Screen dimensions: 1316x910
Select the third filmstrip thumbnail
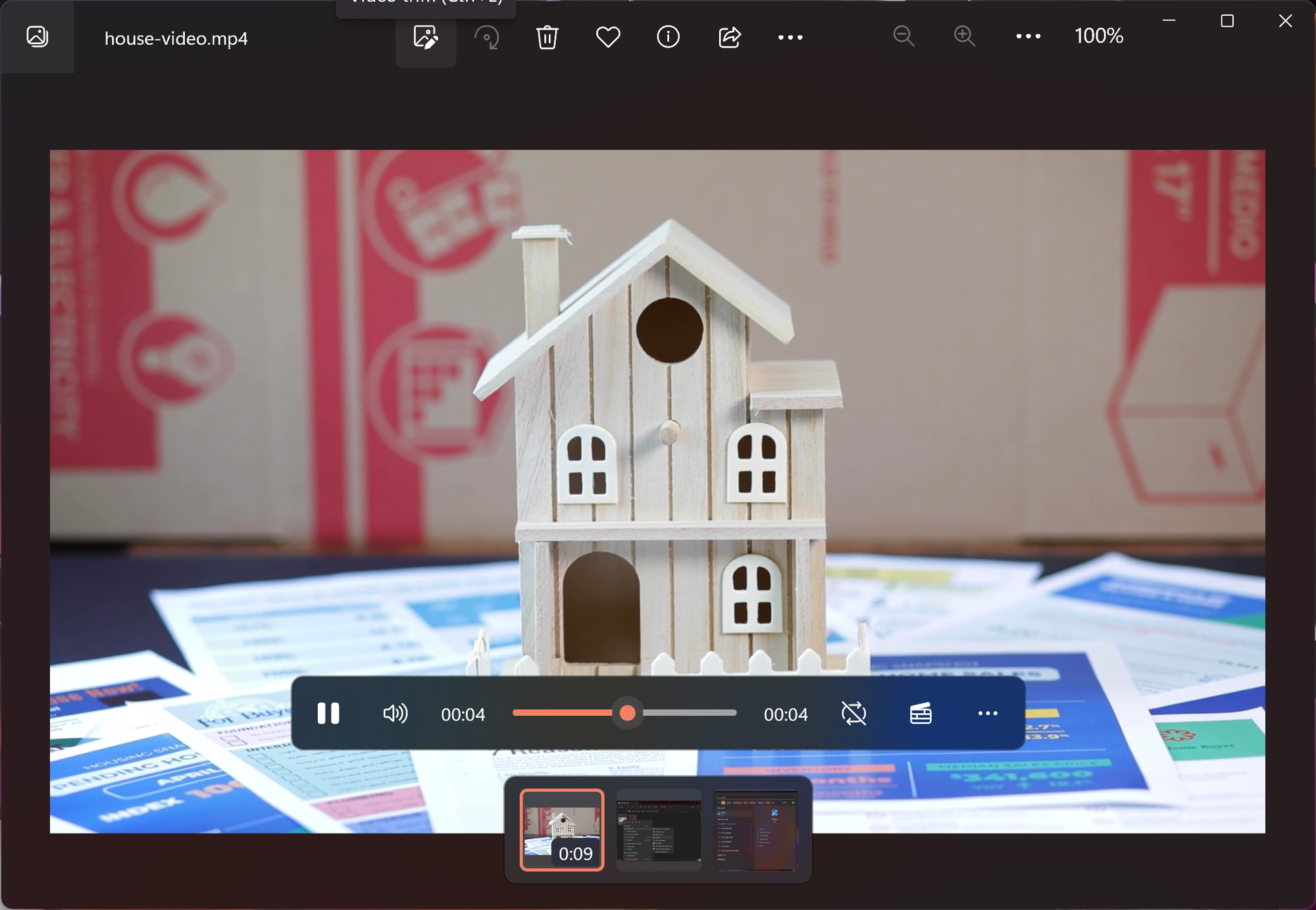point(755,830)
